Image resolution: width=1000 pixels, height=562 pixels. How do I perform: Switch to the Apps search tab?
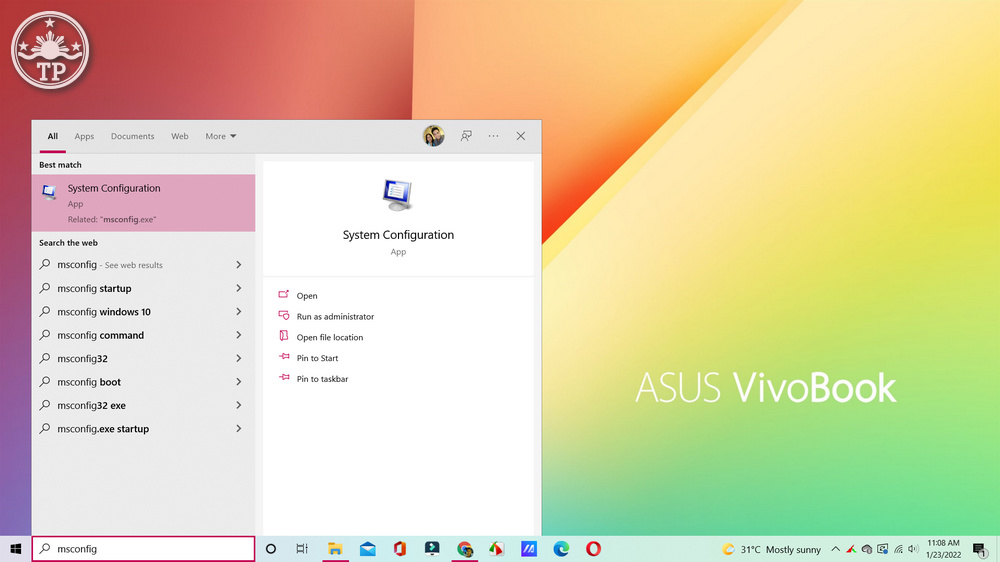point(84,136)
